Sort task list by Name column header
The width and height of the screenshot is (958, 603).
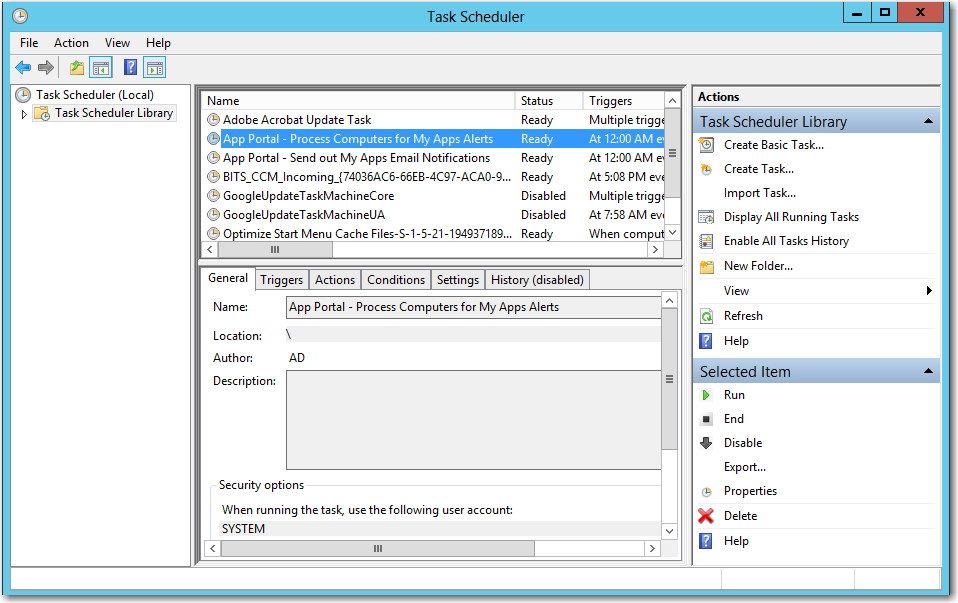[x=359, y=101]
